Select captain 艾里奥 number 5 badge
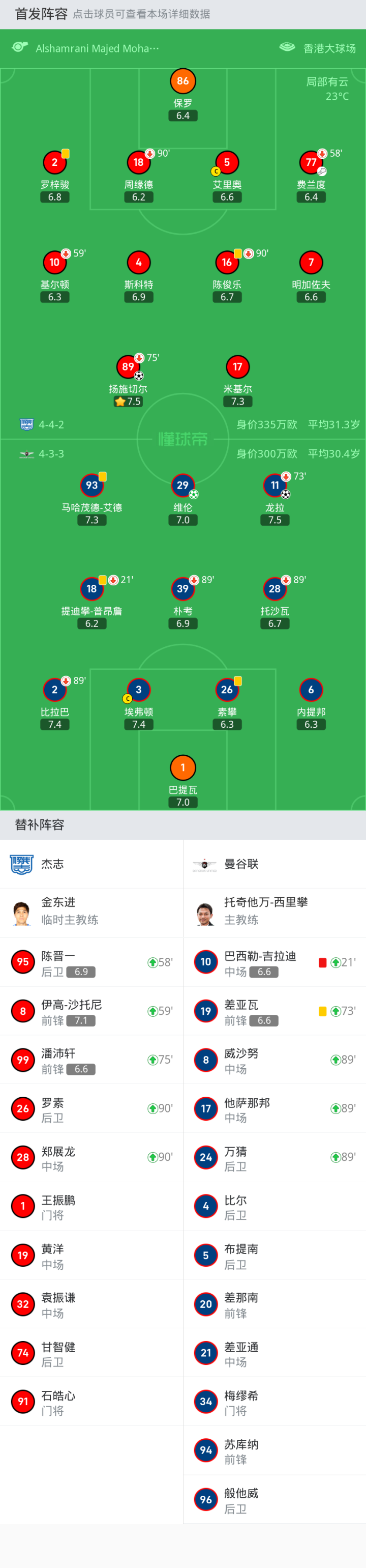 [227, 162]
